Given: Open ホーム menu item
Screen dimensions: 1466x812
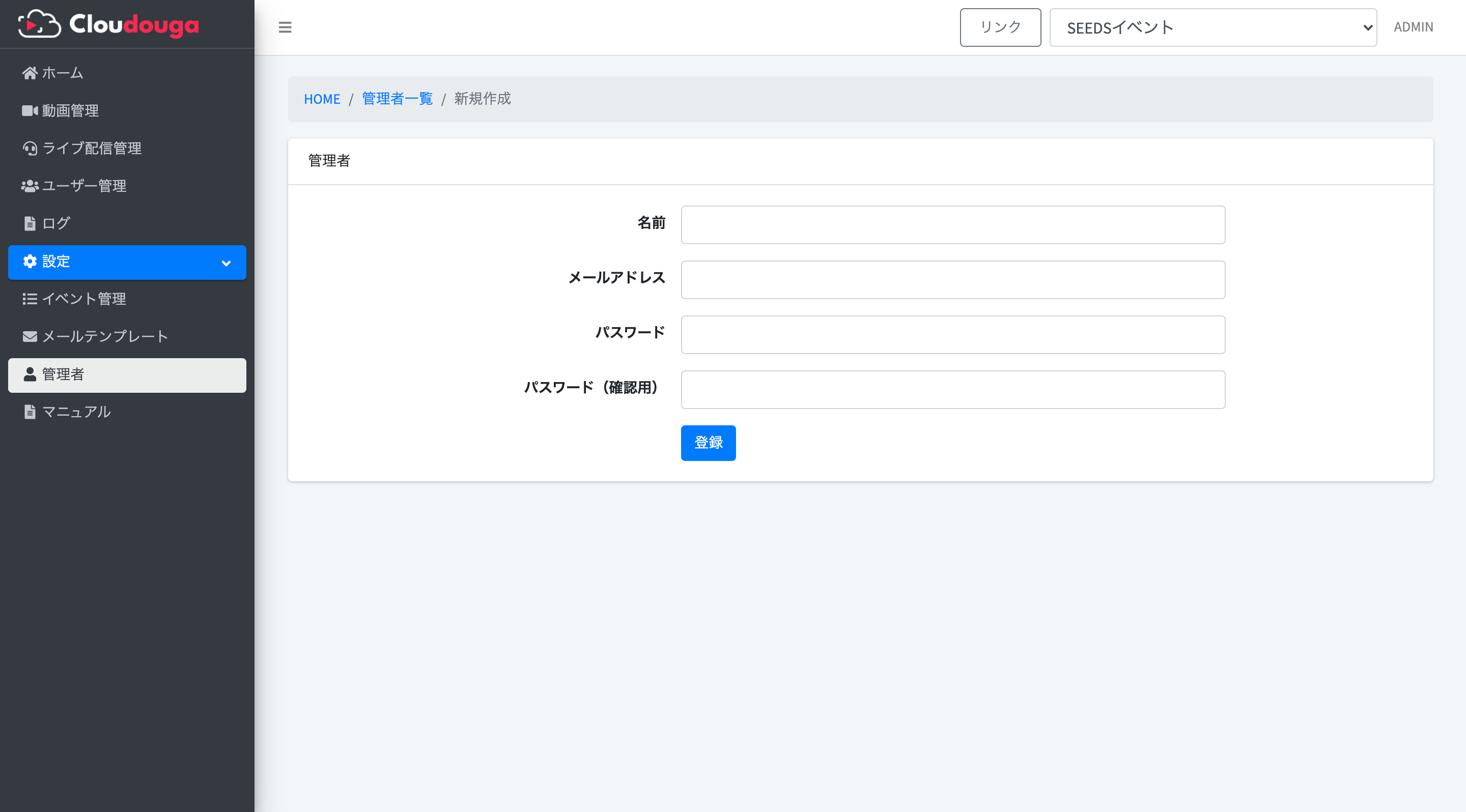Looking at the screenshot, I should [x=127, y=73].
